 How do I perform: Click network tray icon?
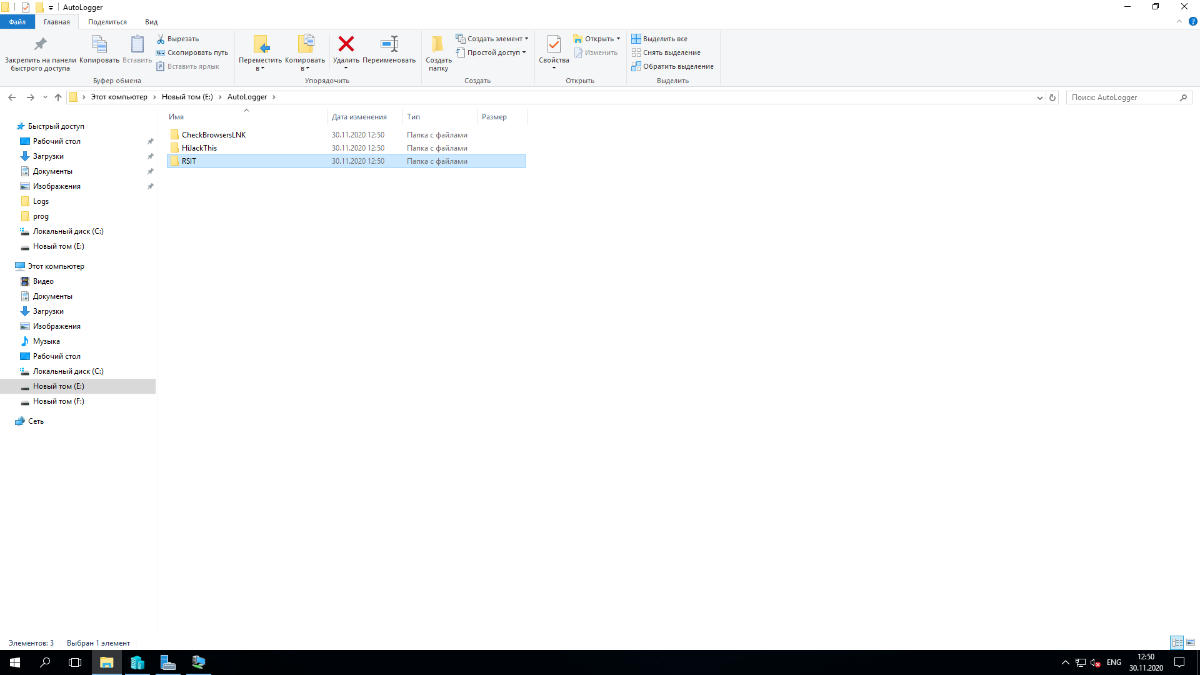pos(1080,662)
